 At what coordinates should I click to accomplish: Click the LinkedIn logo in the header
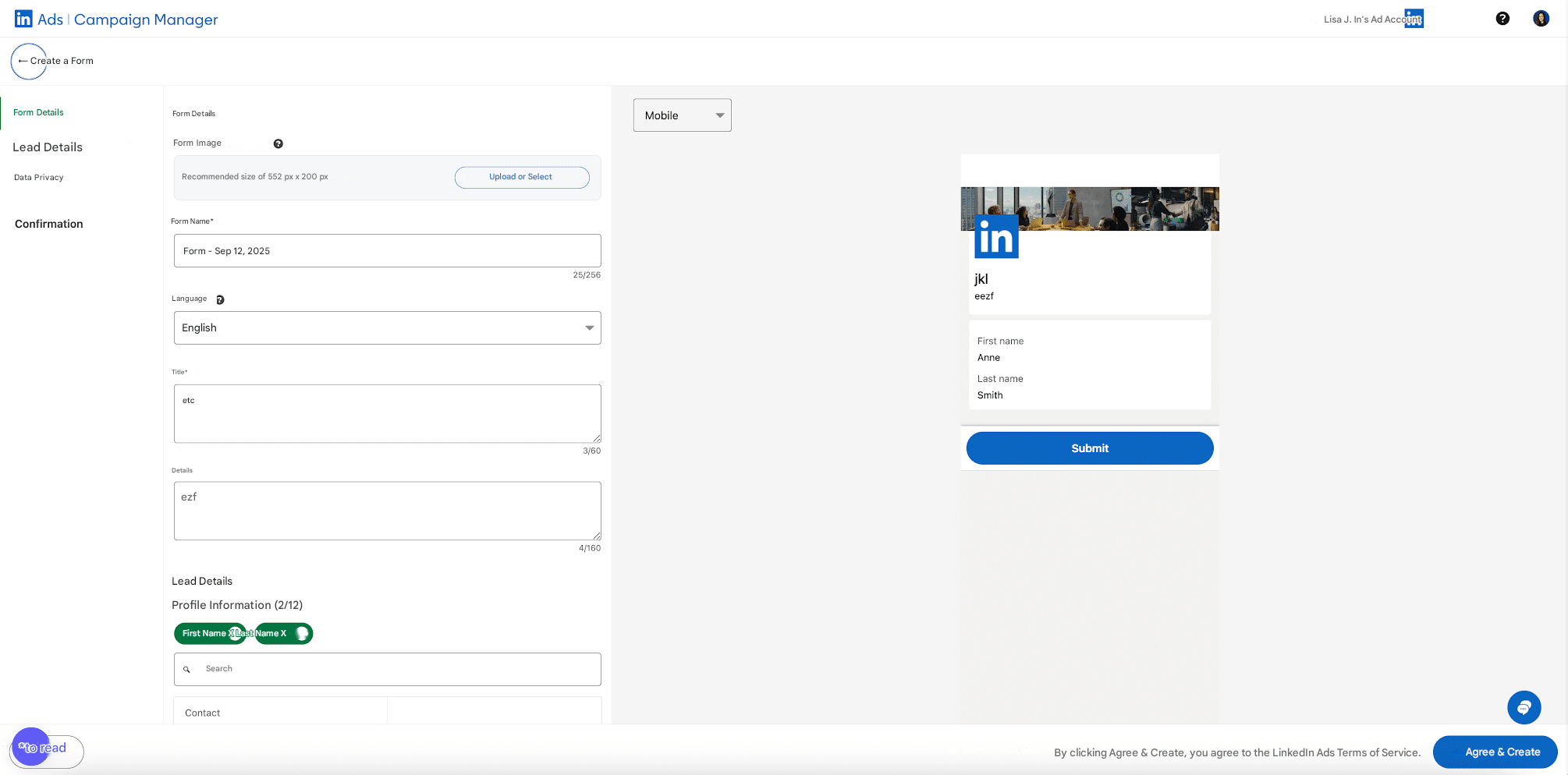coord(23,19)
